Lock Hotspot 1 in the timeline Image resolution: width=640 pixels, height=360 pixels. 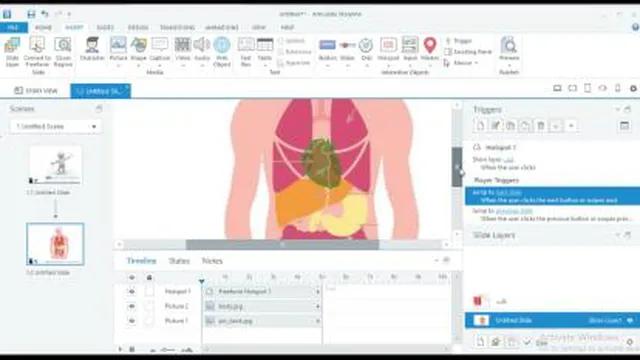coord(149,291)
